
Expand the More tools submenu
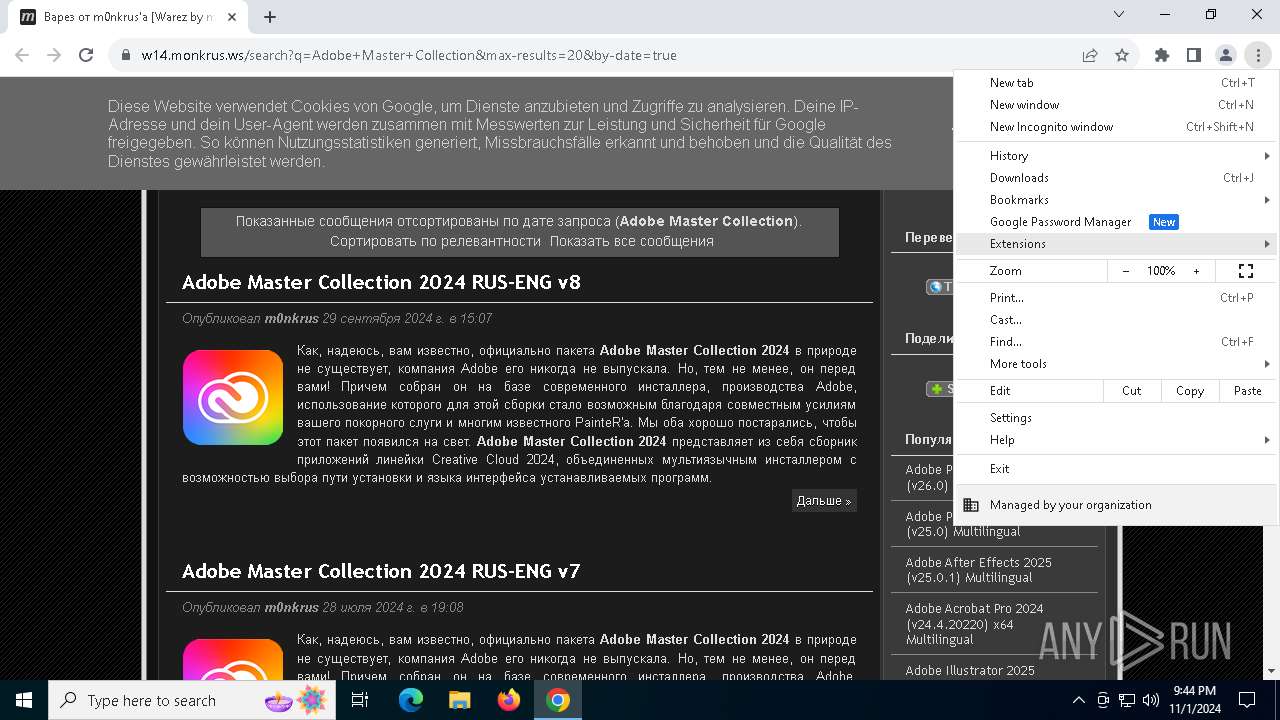click(1115, 364)
